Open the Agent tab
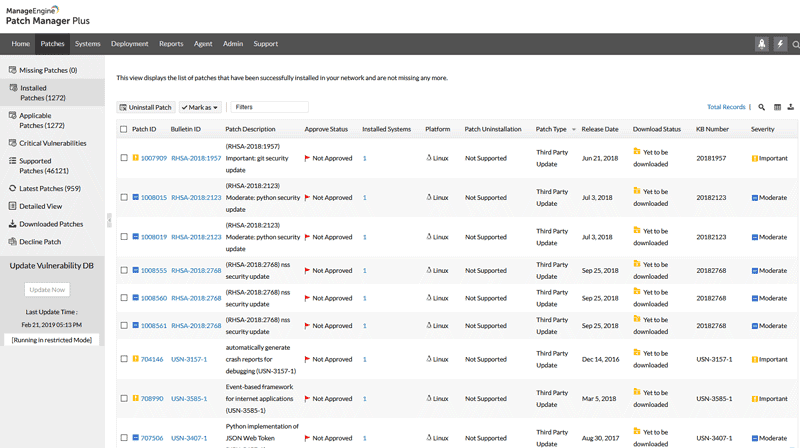 (203, 44)
